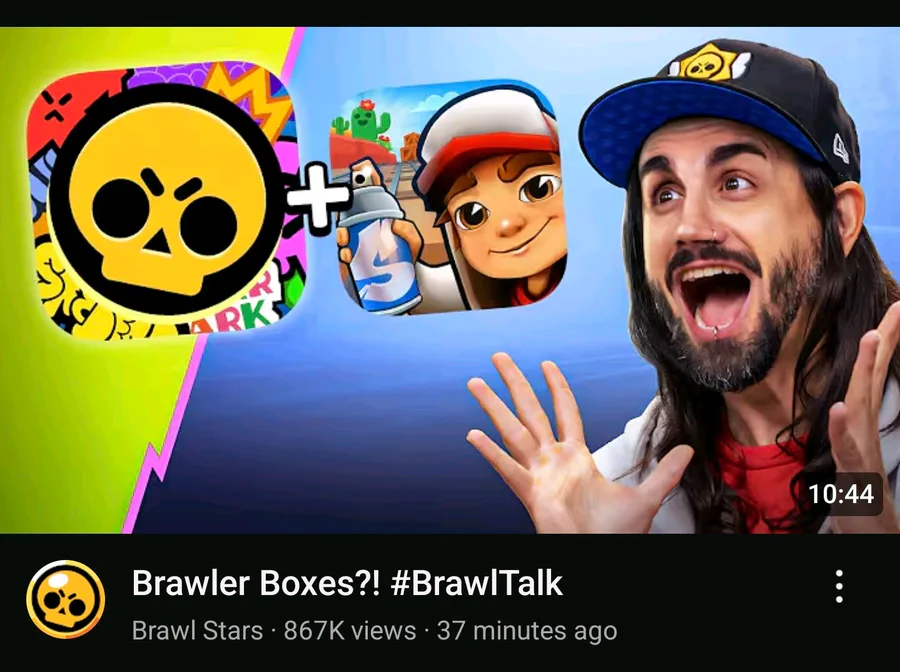Click the Subway Surfers app icon in thumbnail
The image size is (900, 672).
click(449, 197)
